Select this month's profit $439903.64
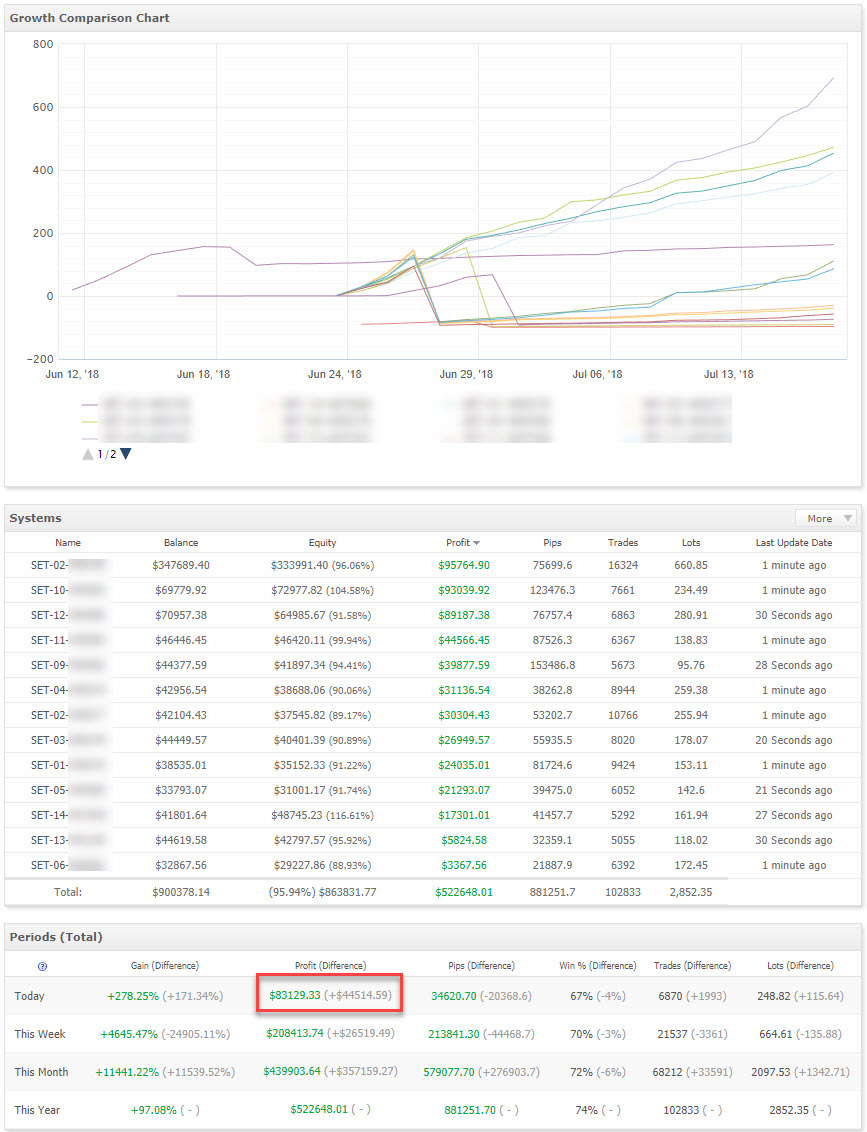Screen dimensions: 867x1132 292,1071
